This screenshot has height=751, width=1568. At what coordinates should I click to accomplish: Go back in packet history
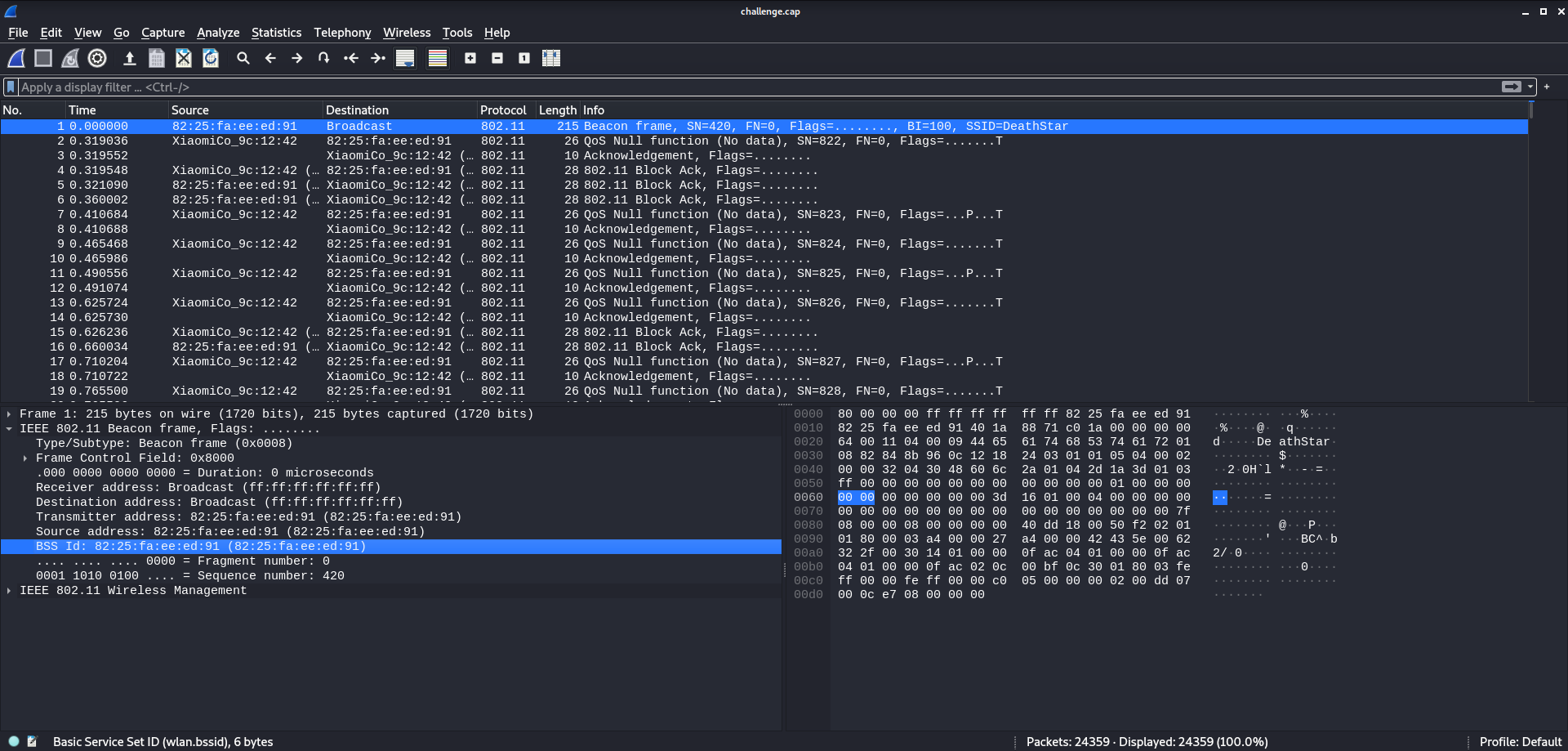tap(270, 58)
